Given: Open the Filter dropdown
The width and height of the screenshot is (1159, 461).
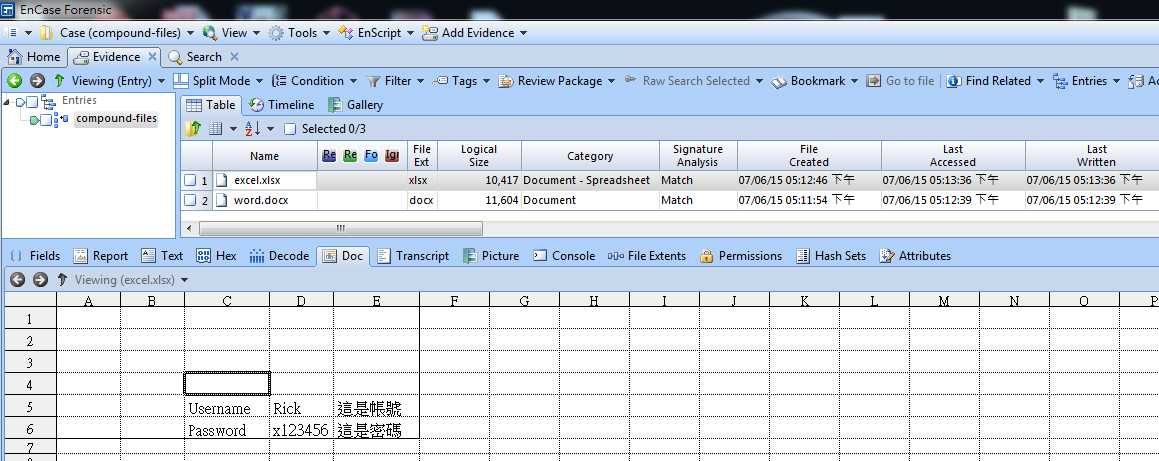Looking at the screenshot, I should 395,81.
